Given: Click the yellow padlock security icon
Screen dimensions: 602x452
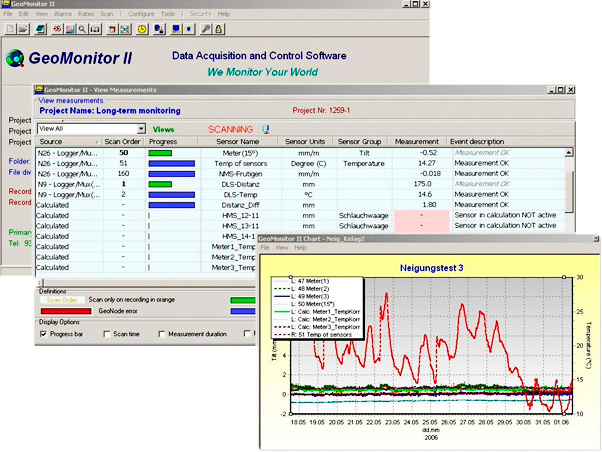Looking at the screenshot, I should click(x=218, y=29).
